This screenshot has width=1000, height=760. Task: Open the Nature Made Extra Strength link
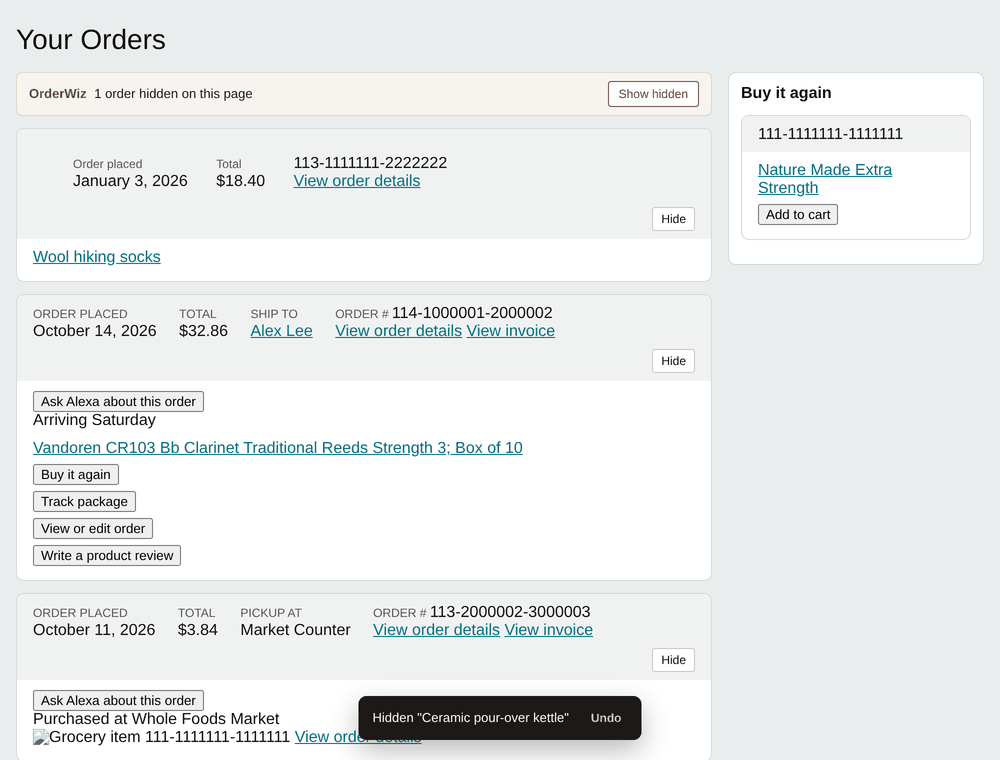(x=825, y=179)
